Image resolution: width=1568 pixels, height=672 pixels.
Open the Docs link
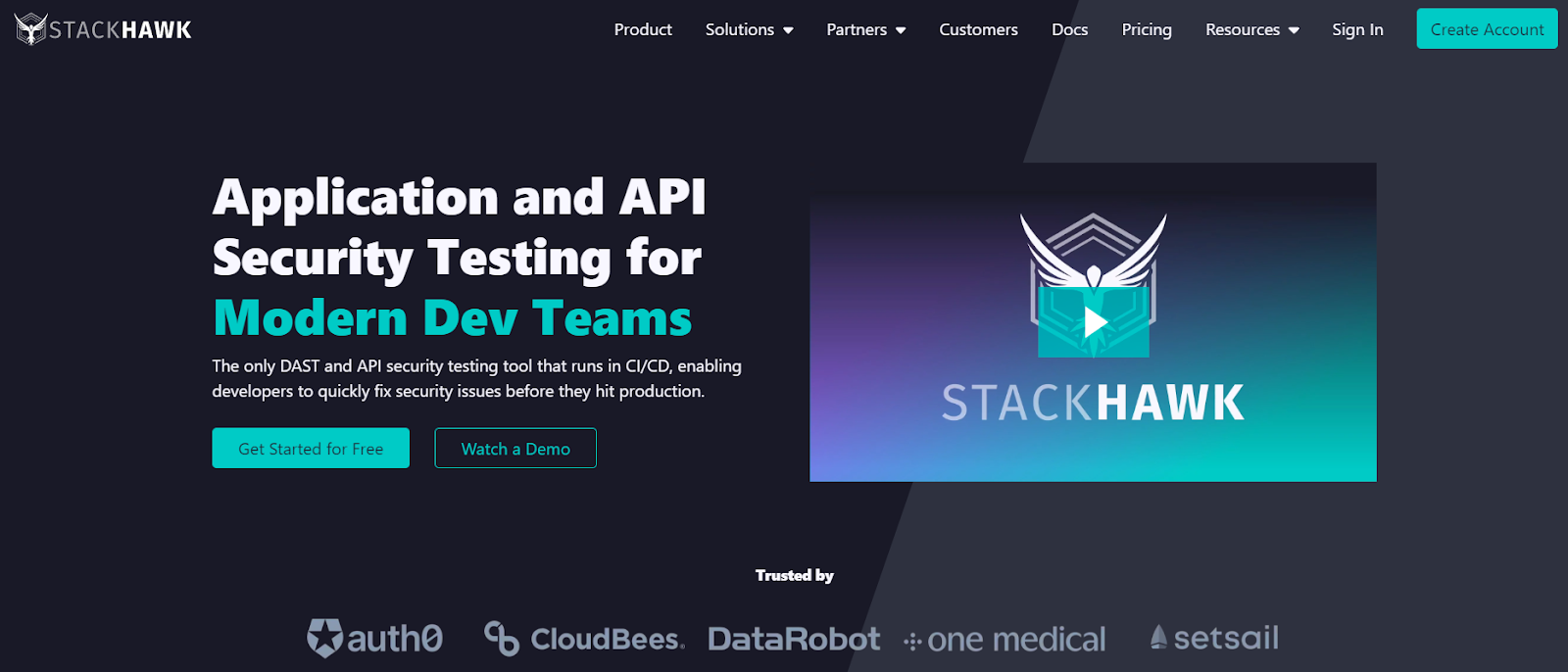click(x=1070, y=29)
